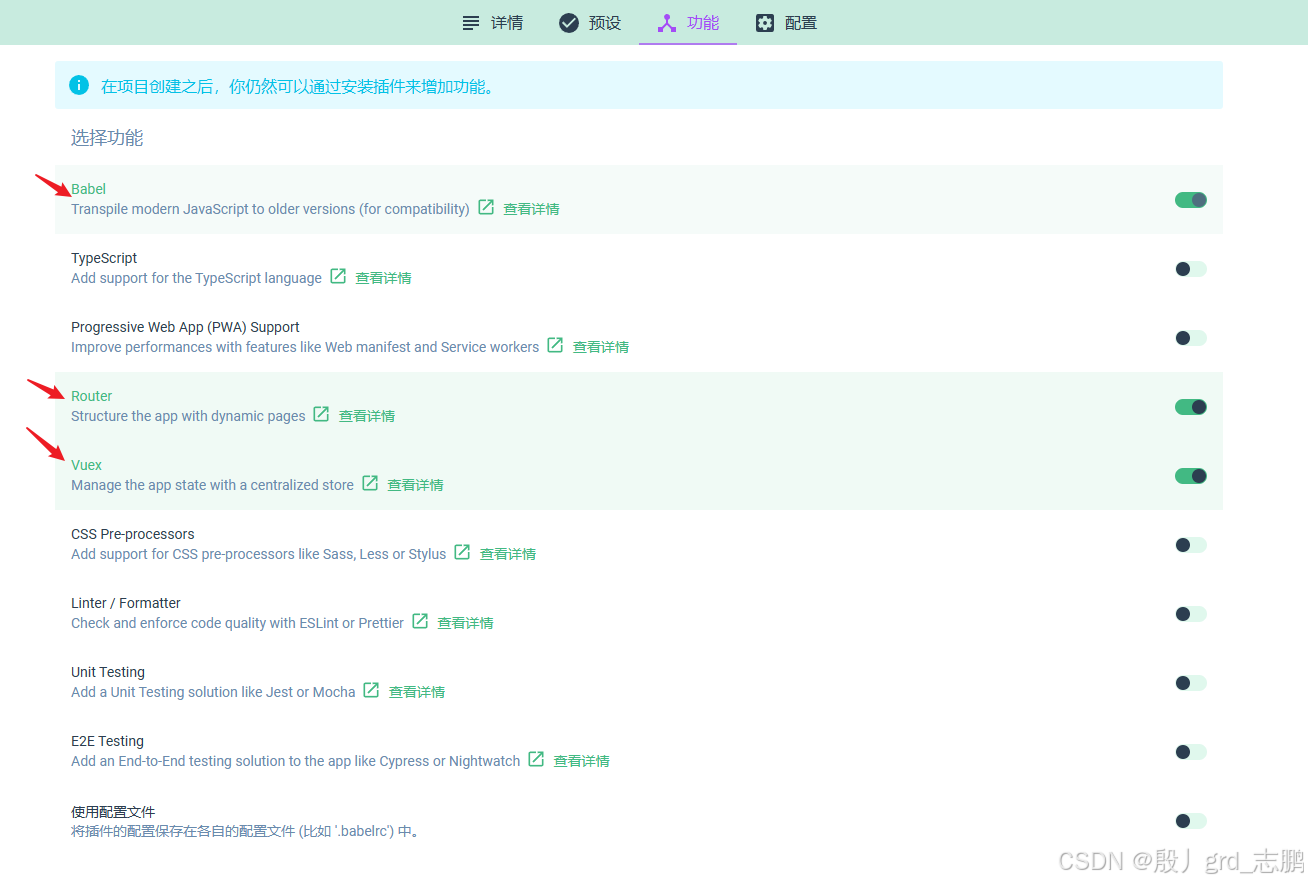This screenshot has width=1308, height=883.
Task: Click the '.babelrc' config file description text
Action: pyautogui.click(x=245, y=831)
